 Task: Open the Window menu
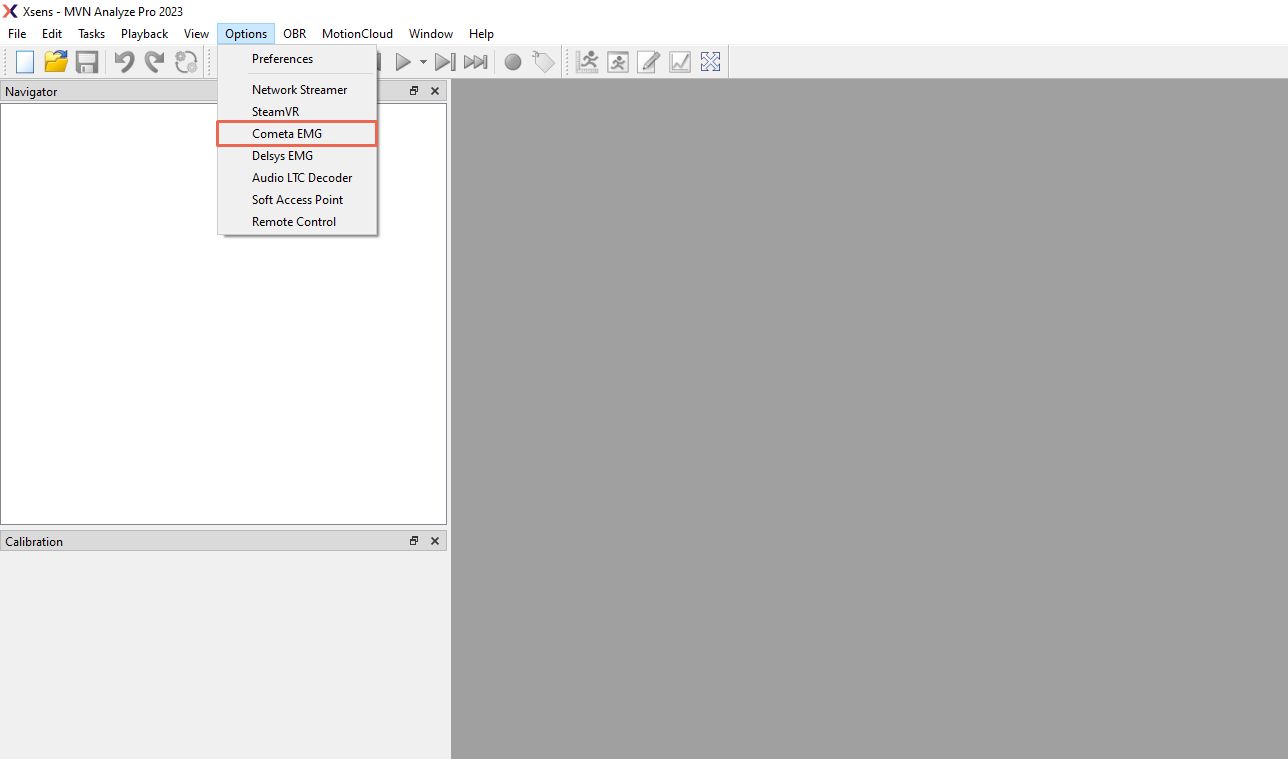click(x=431, y=34)
